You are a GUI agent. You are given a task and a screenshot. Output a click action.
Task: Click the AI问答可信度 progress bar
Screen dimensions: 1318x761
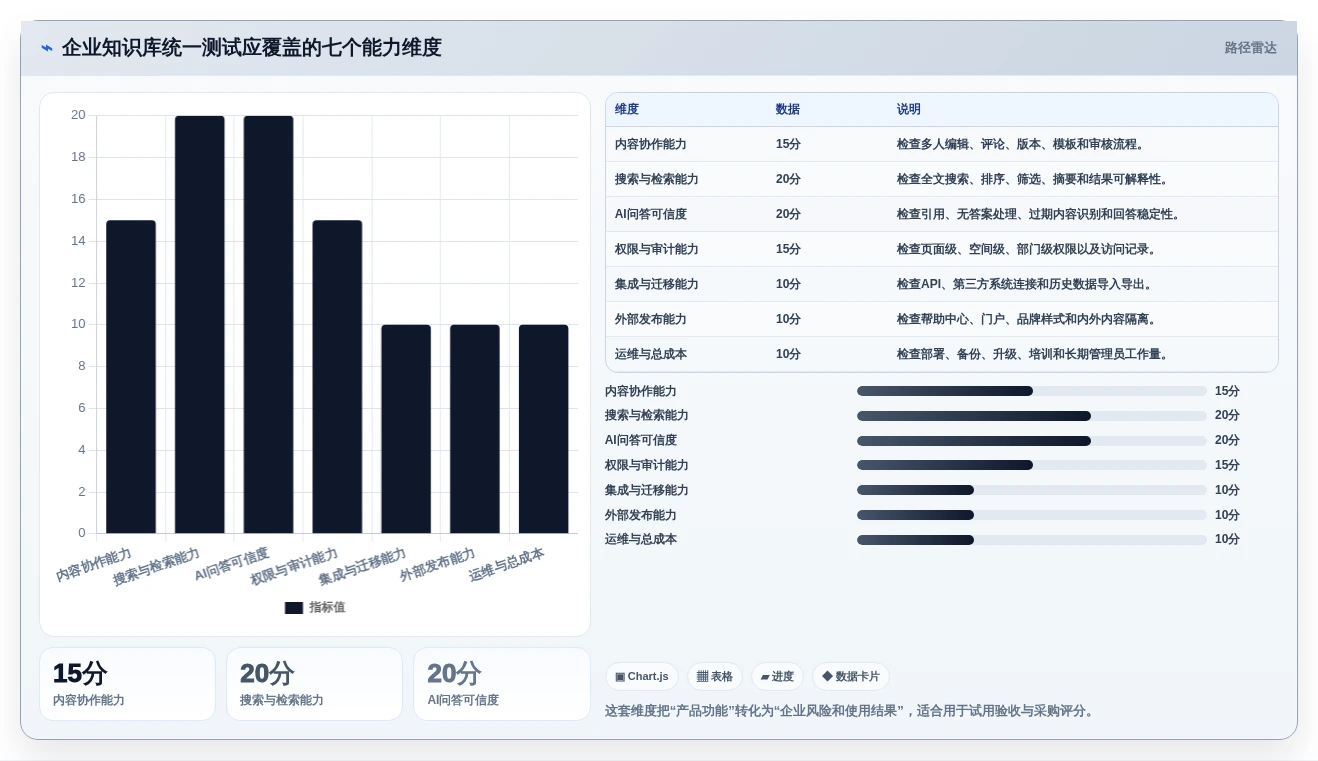(1032, 440)
